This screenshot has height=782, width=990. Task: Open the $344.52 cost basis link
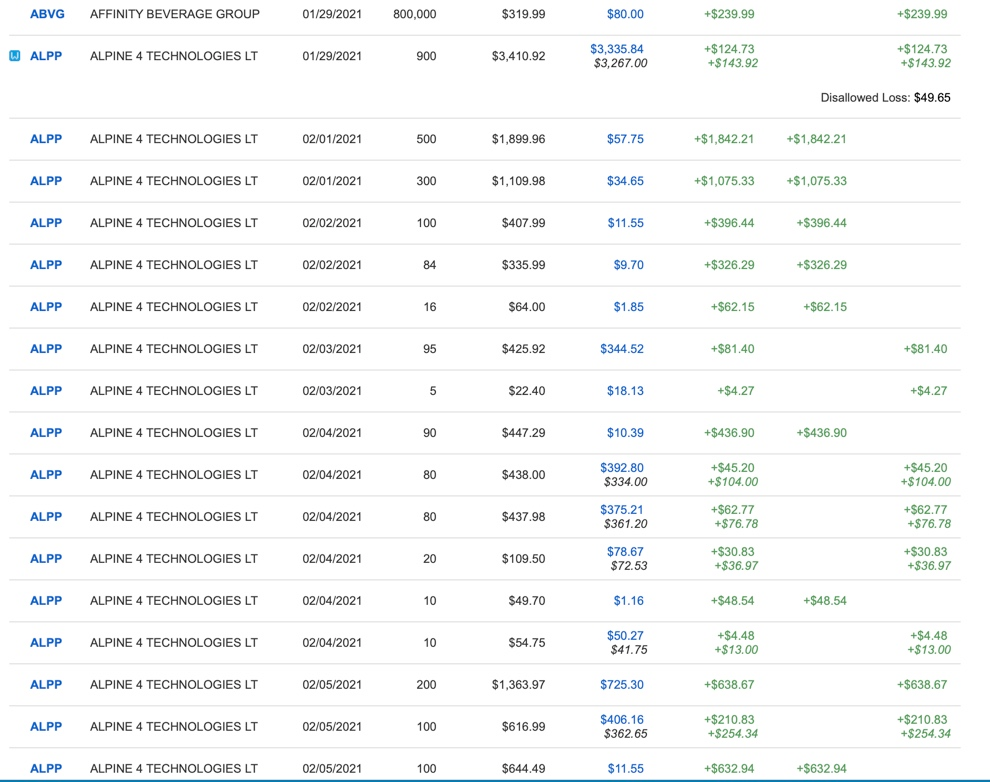(622, 349)
